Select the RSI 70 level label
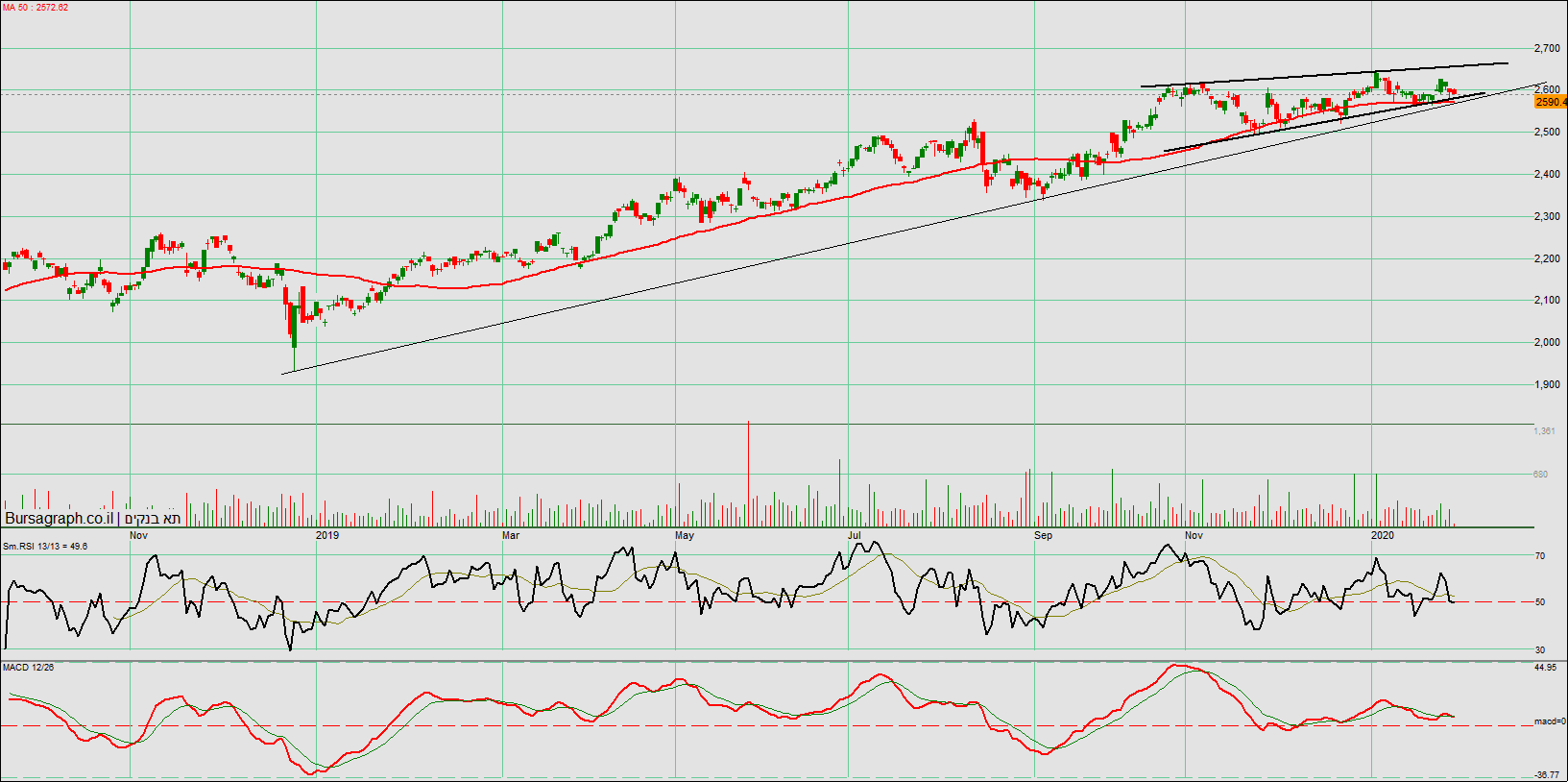1568x782 pixels. coord(1540,556)
